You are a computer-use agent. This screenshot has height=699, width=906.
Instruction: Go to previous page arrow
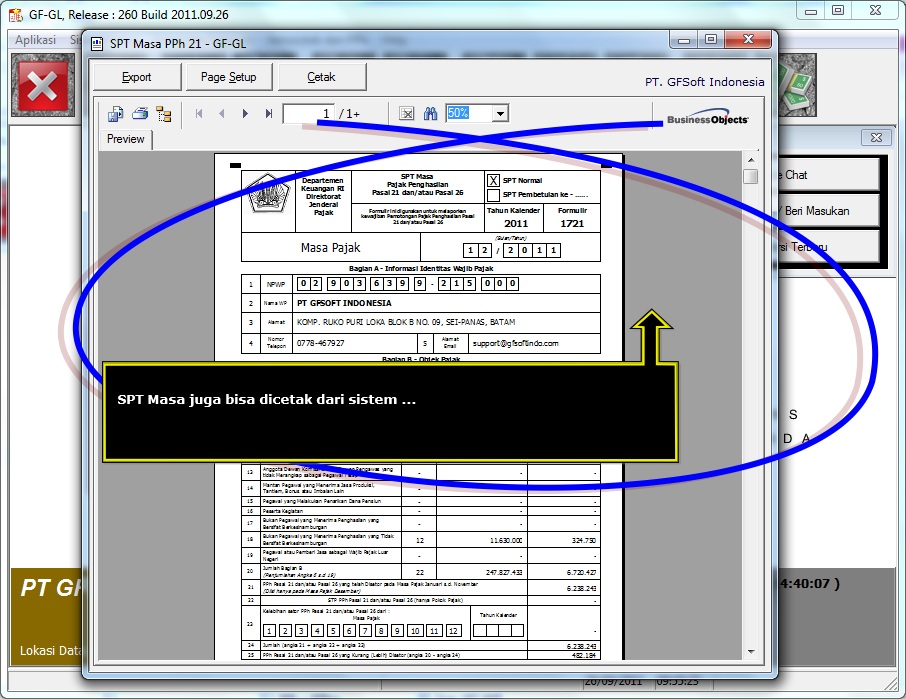[222, 114]
